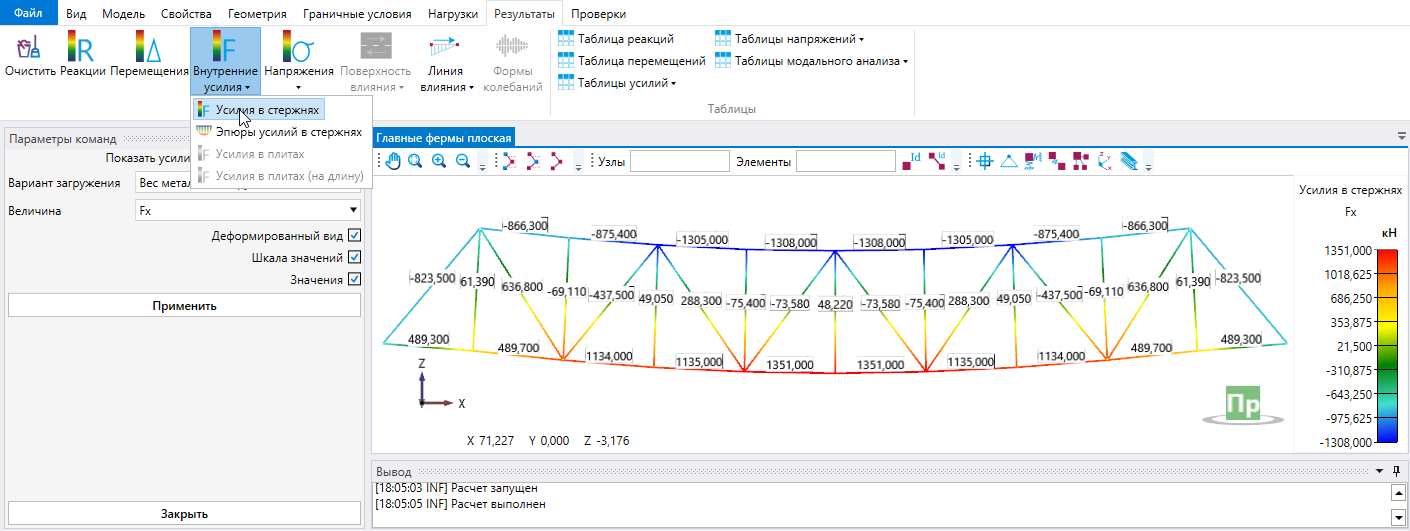Toggle the Шкала значений checkbox
The width and height of the screenshot is (1410, 531).
[x=354, y=258]
